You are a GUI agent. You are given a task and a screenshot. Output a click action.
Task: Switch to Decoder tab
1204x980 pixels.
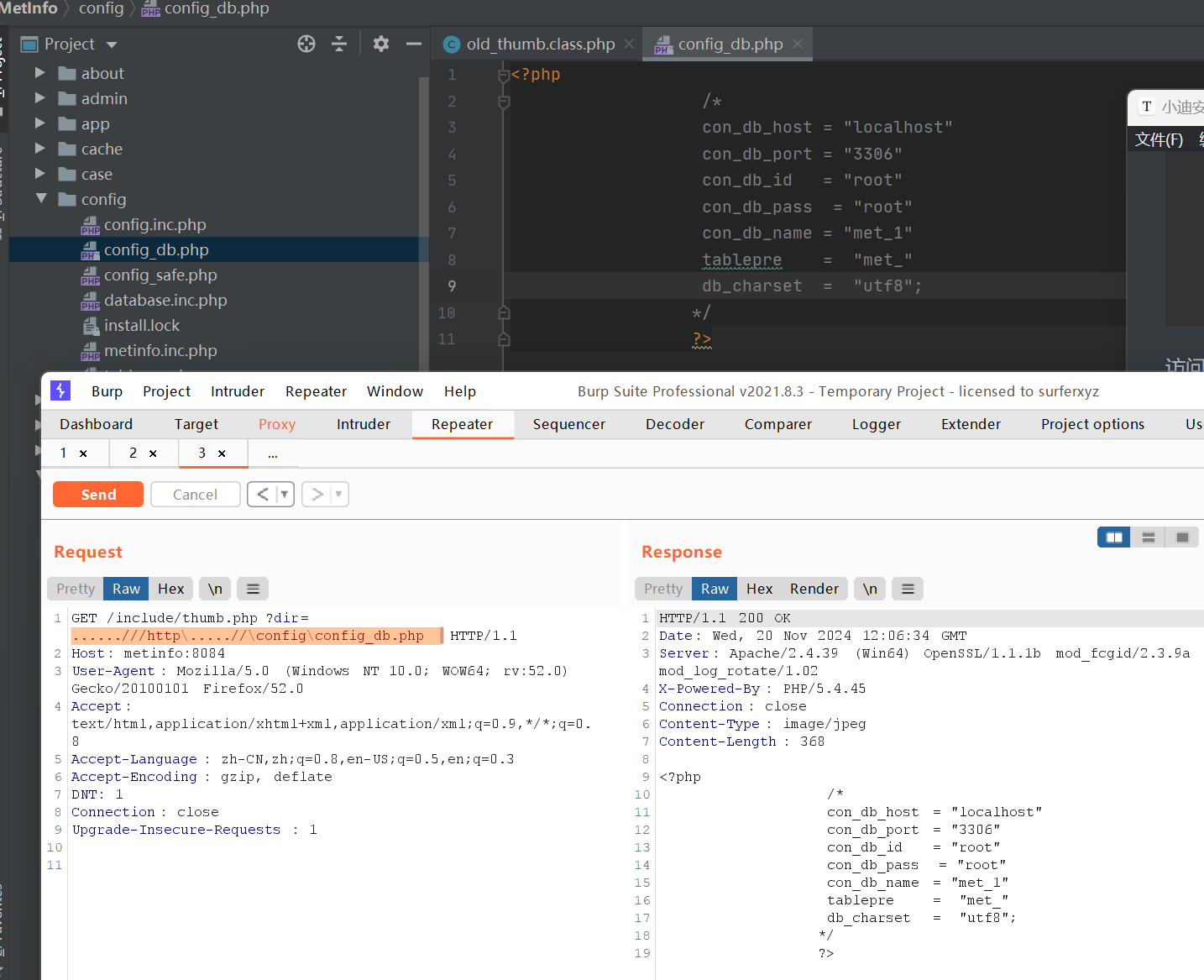[675, 424]
